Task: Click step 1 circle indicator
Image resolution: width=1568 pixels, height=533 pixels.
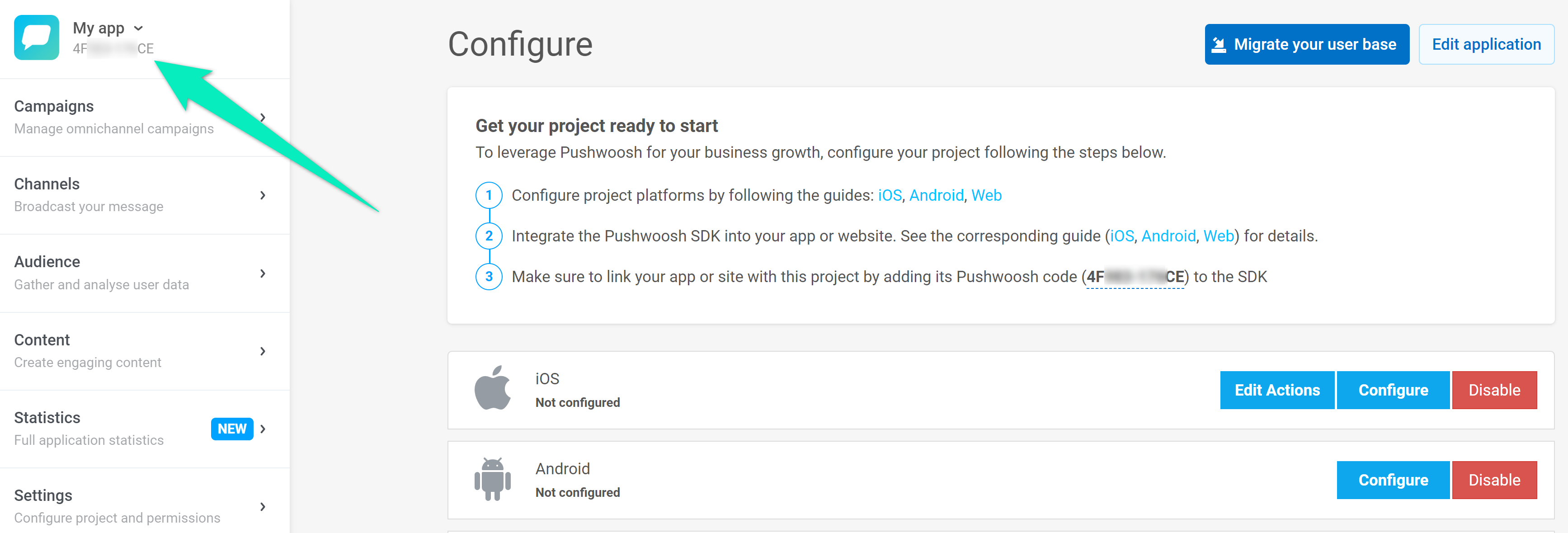Action: pos(488,195)
